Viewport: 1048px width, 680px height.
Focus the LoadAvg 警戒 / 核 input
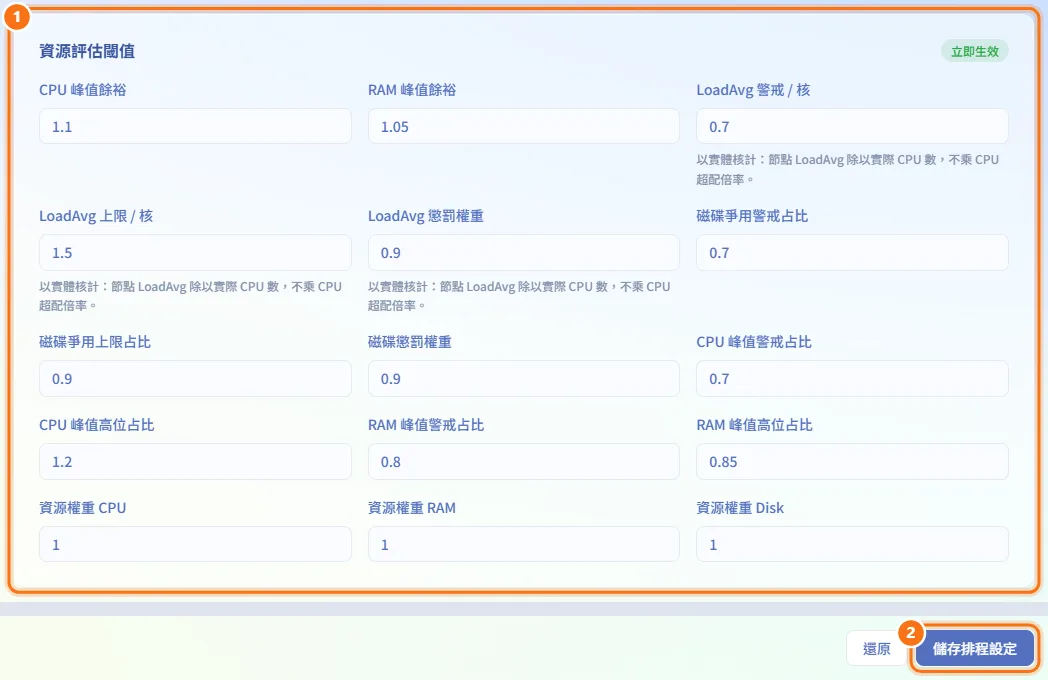pyautogui.click(x=852, y=126)
